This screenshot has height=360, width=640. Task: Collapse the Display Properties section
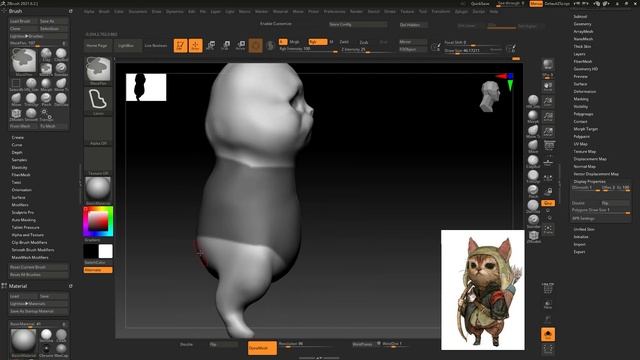(x=589, y=181)
